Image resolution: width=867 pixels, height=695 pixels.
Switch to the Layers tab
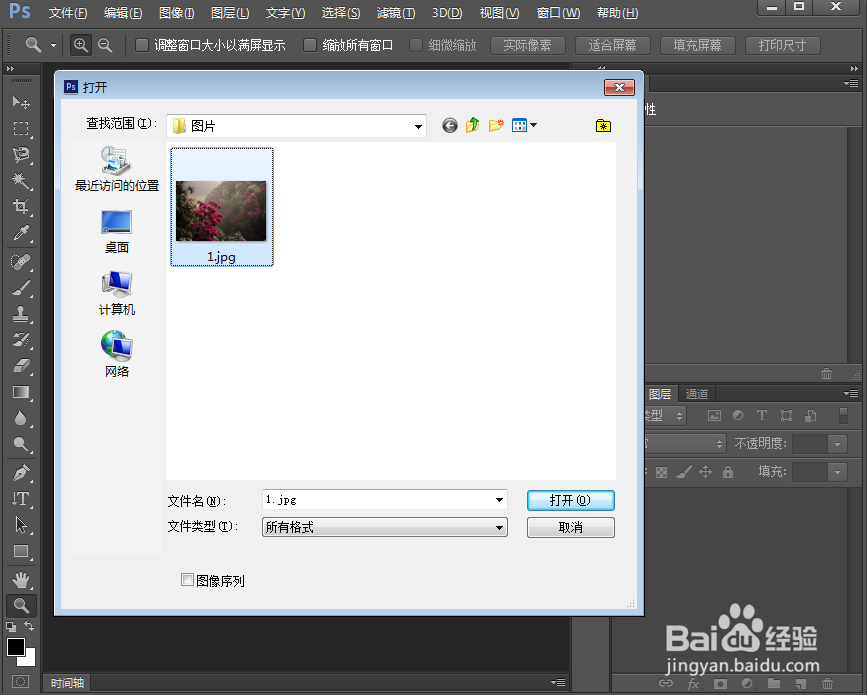pos(660,394)
